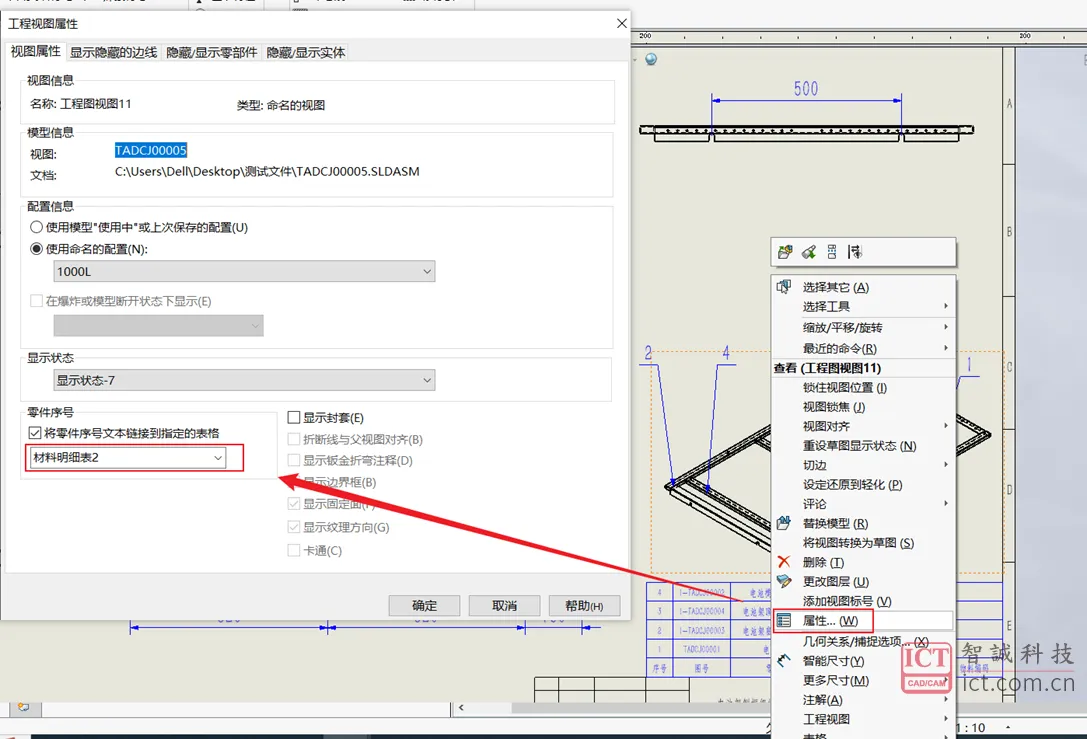Screen dimensions: 1087x739
Task: Click the globe icon above the drawing sheet
Action: (x=651, y=60)
